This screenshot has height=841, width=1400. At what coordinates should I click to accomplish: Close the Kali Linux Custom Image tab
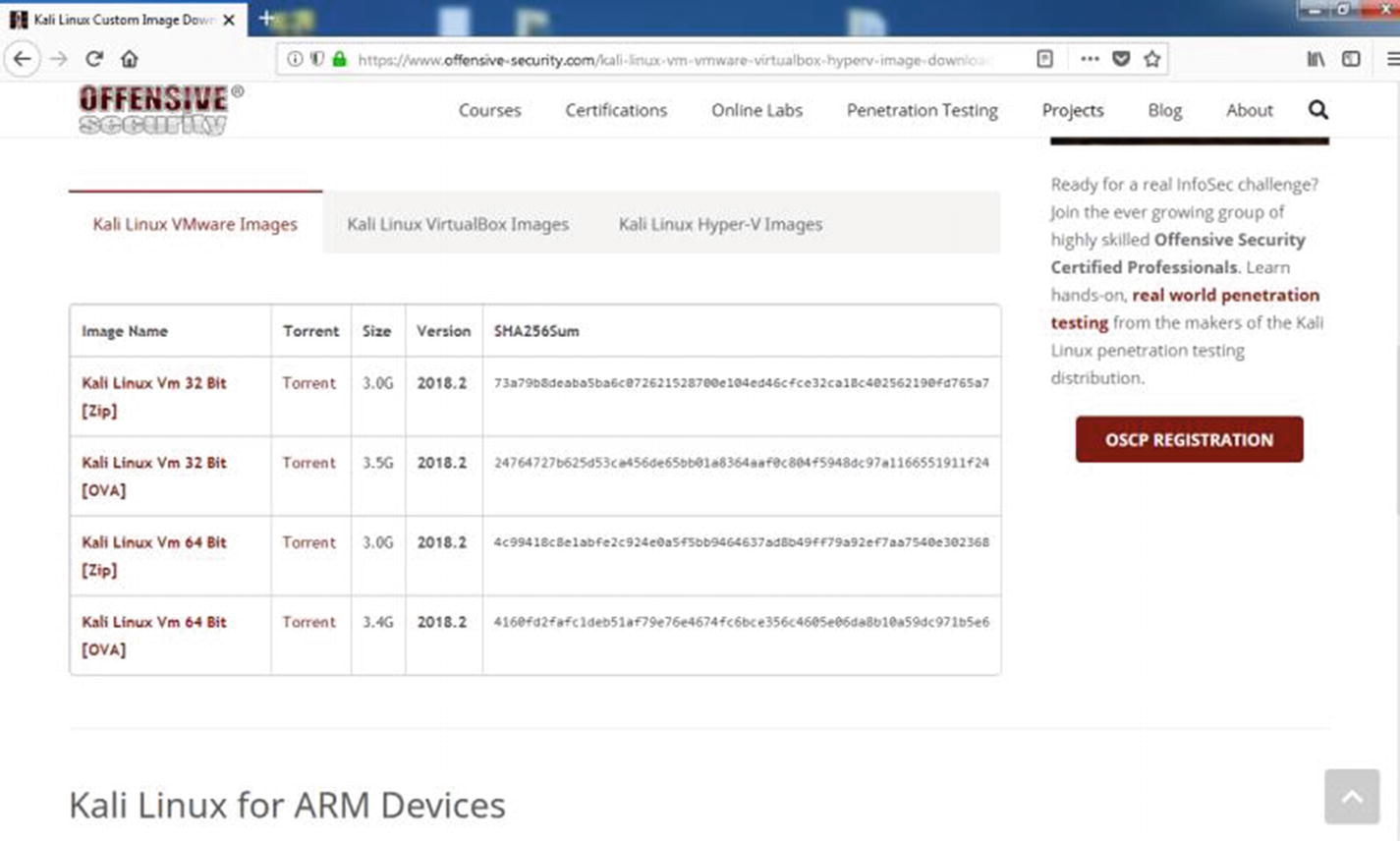(229, 19)
